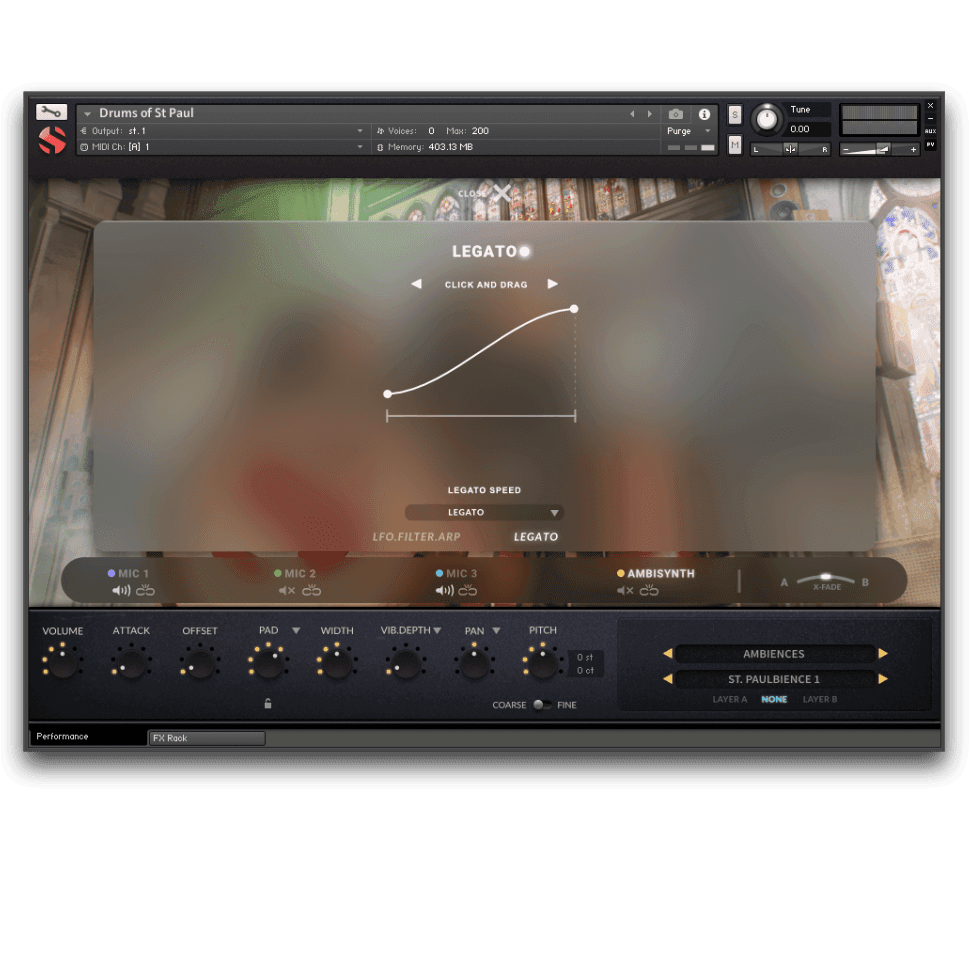Take a snapshot with the camera icon
This screenshot has width=971, height=970.
coord(676,114)
